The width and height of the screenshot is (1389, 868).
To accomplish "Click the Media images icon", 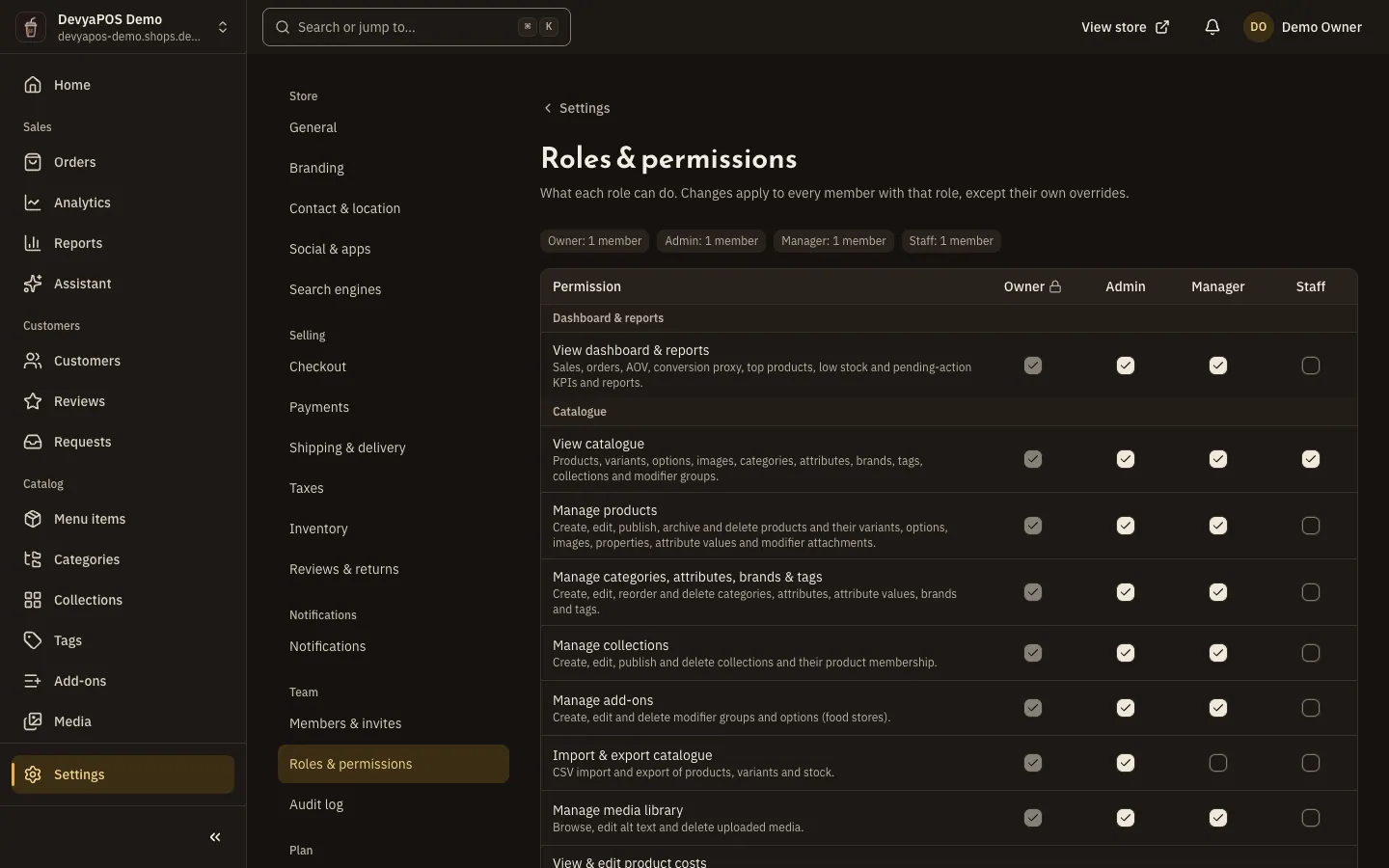I will 33,721.
